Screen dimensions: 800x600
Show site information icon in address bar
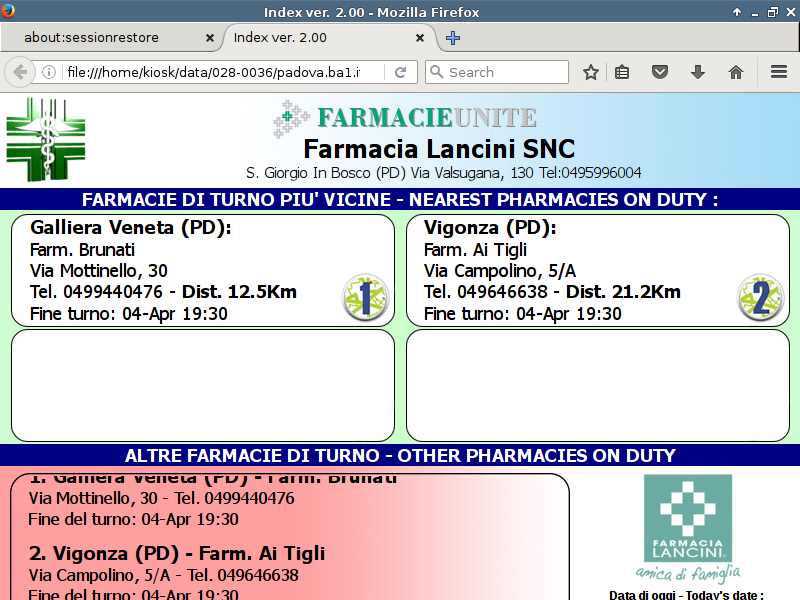[48, 72]
